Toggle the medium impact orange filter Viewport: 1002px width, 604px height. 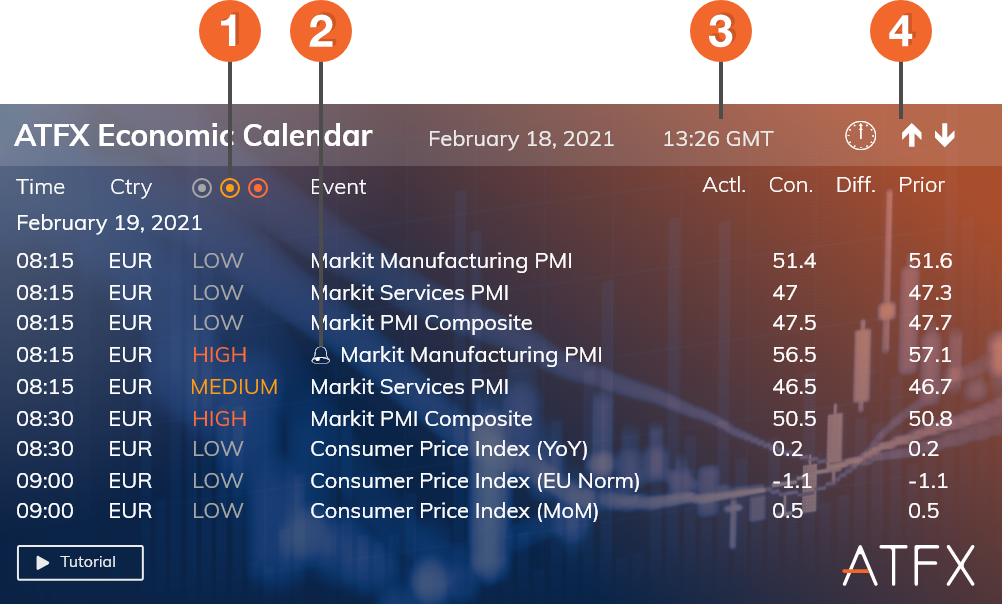pyautogui.click(x=230, y=187)
